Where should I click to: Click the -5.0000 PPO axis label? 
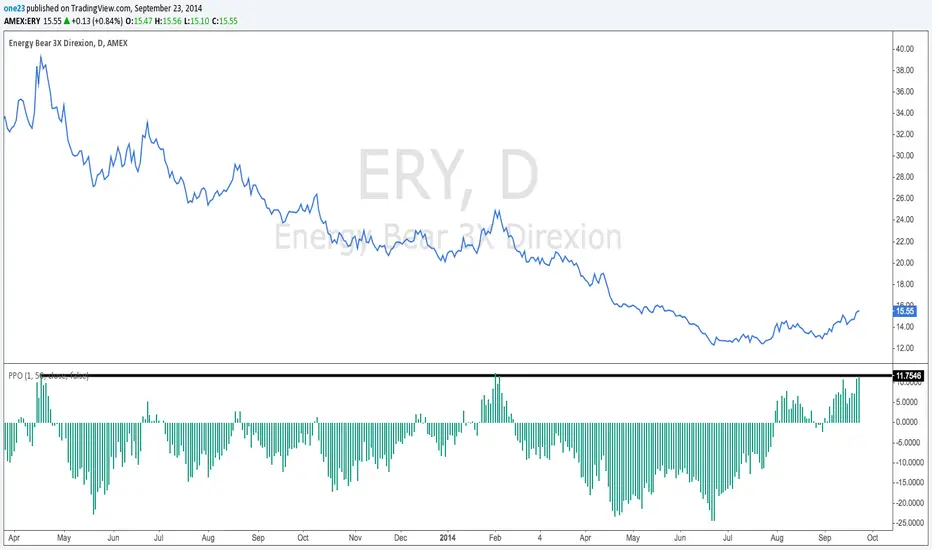(907, 442)
